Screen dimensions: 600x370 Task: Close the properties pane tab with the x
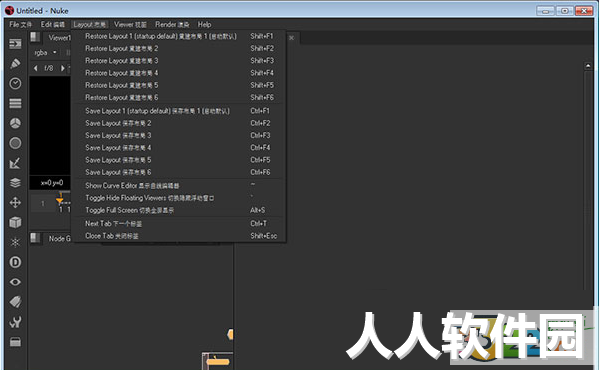coord(292,38)
